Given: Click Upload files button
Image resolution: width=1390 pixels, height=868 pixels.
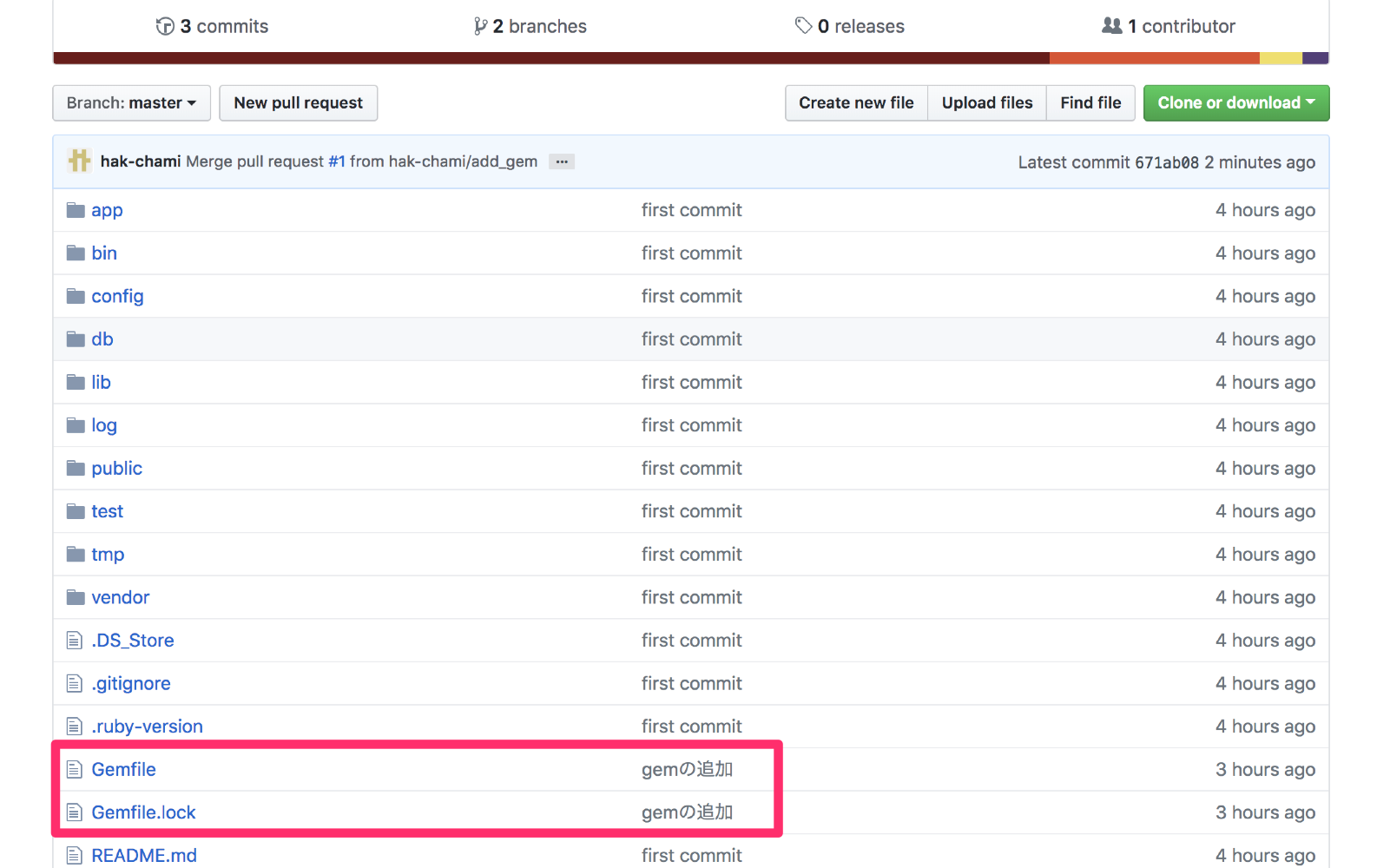Looking at the screenshot, I should point(987,102).
